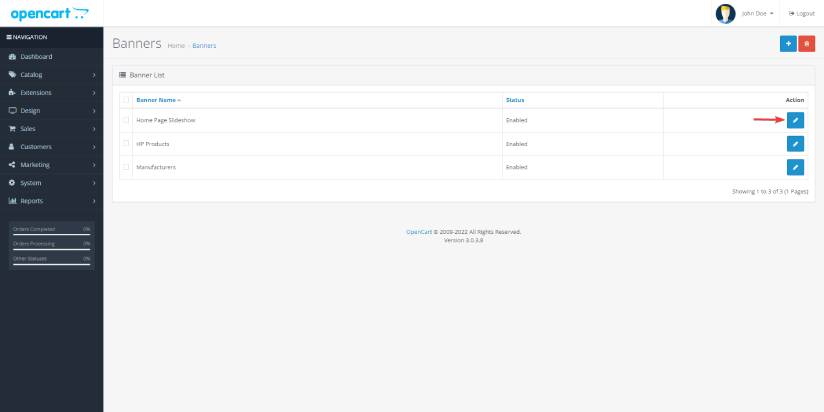The height and width of the screenshot is (412, 824).
Task: Check the Home Page Slideshow checkbox
Action: tap(126, 120)
